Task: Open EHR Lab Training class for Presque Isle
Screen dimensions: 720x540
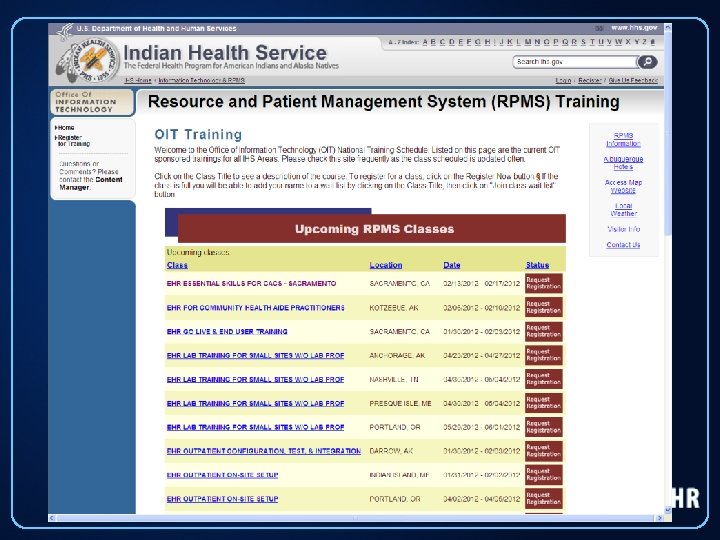Action: click(255, 403)
